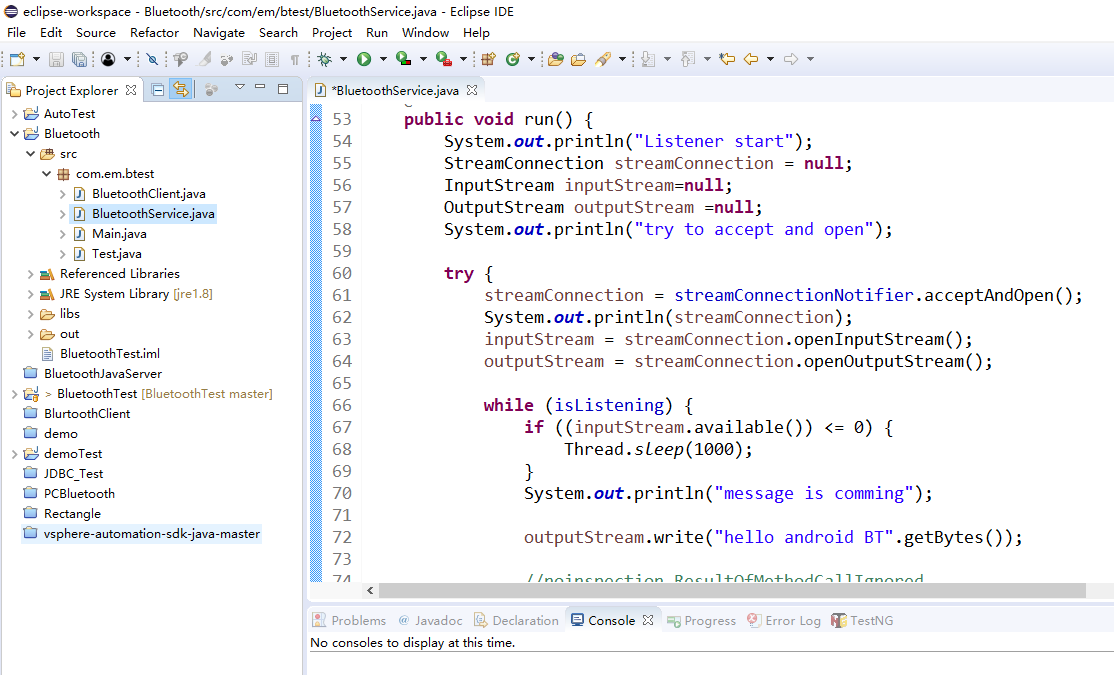The image size is (1114, 675).
Task: Select Main.java in Project Explorer
Action: 119,234
